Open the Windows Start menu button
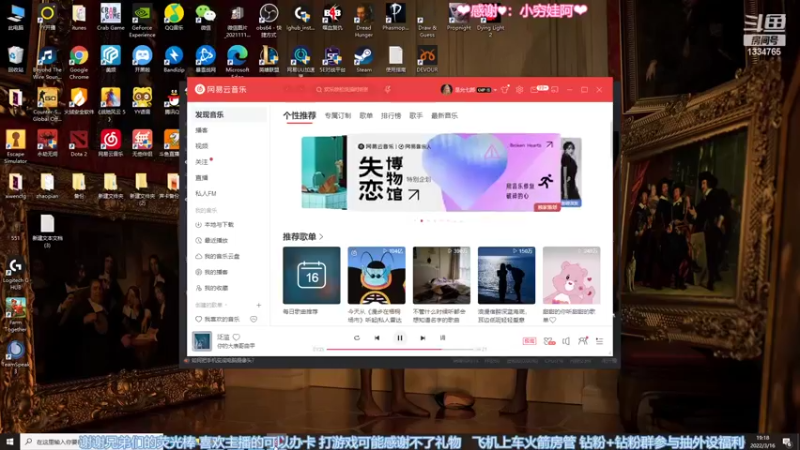The height and width of the screenshot is (450, 800). tap(10, 441)
